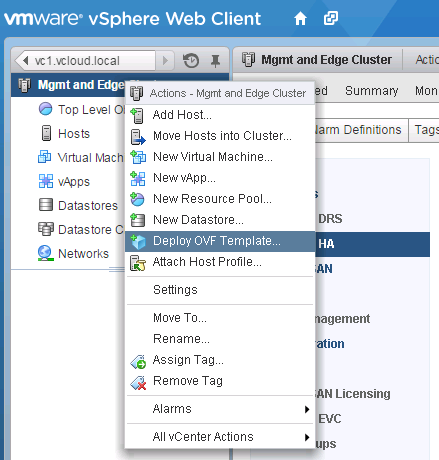
Task: Click vmware vSphere Web Client logo
Action: tap(132, 19)
